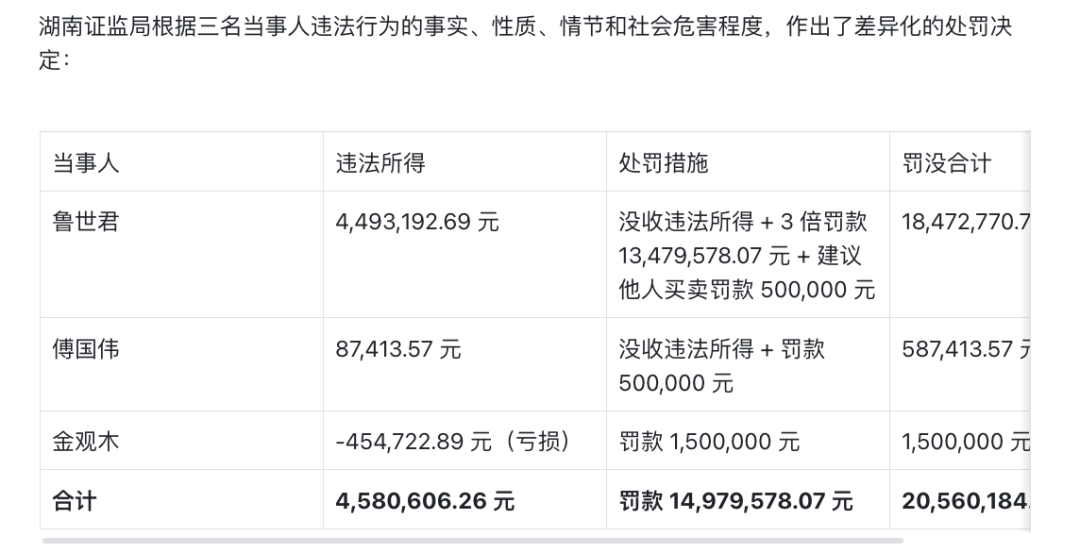Select the 87,413.57 元 cell
The width and height of the screenshot is (1080, 553).
pos(399,349)
